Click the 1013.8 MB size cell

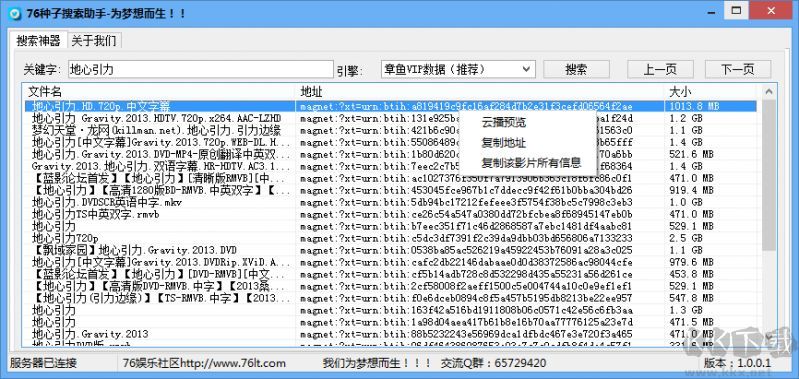694,106
